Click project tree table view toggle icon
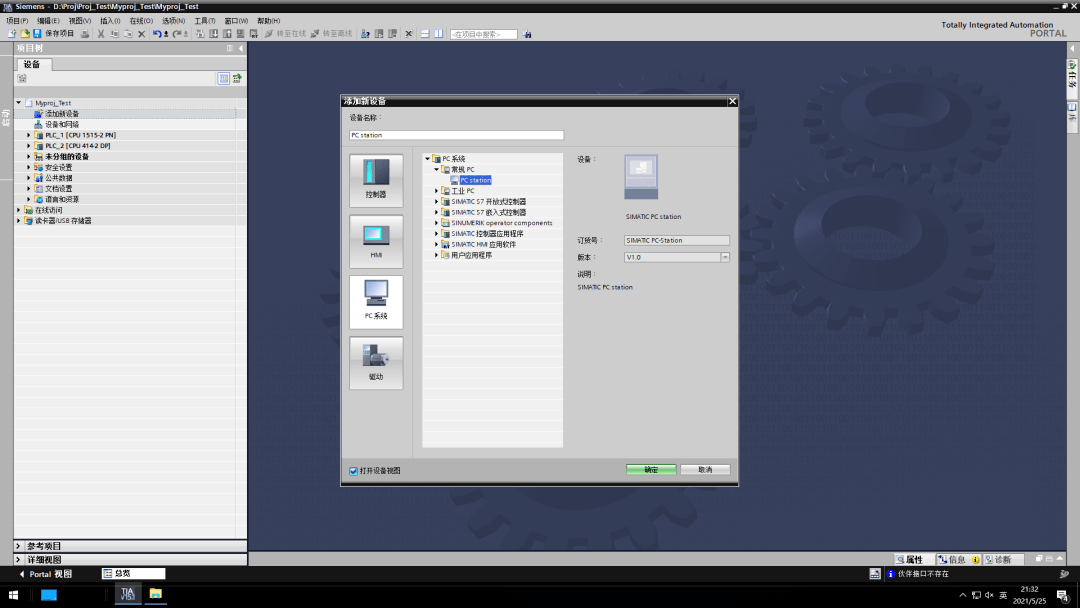Screen dimensions: 1080x608 (x=224, y=78)
